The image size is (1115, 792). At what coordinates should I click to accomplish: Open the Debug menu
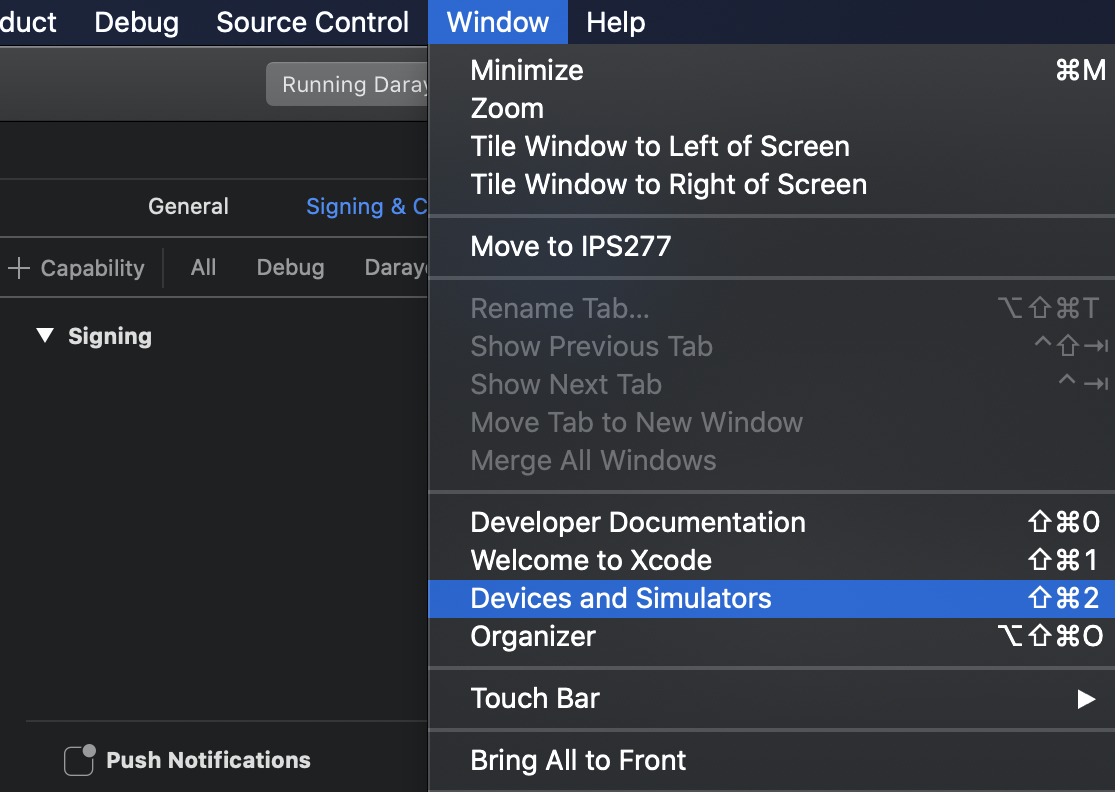coord(136,22)
